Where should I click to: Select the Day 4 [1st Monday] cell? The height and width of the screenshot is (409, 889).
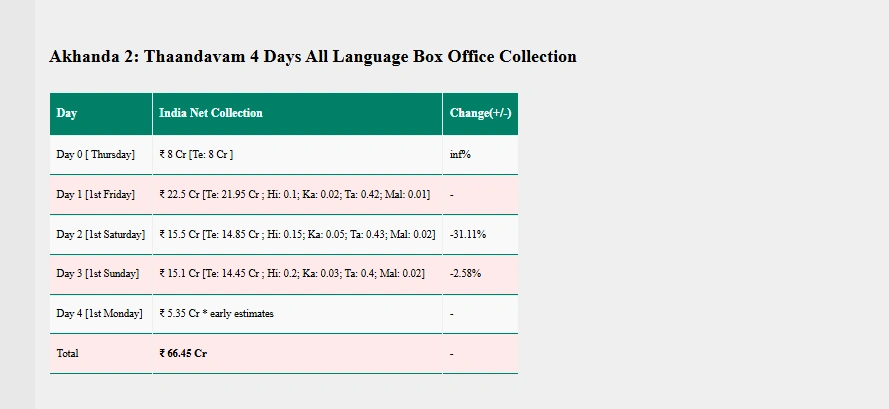coord(99,314)
